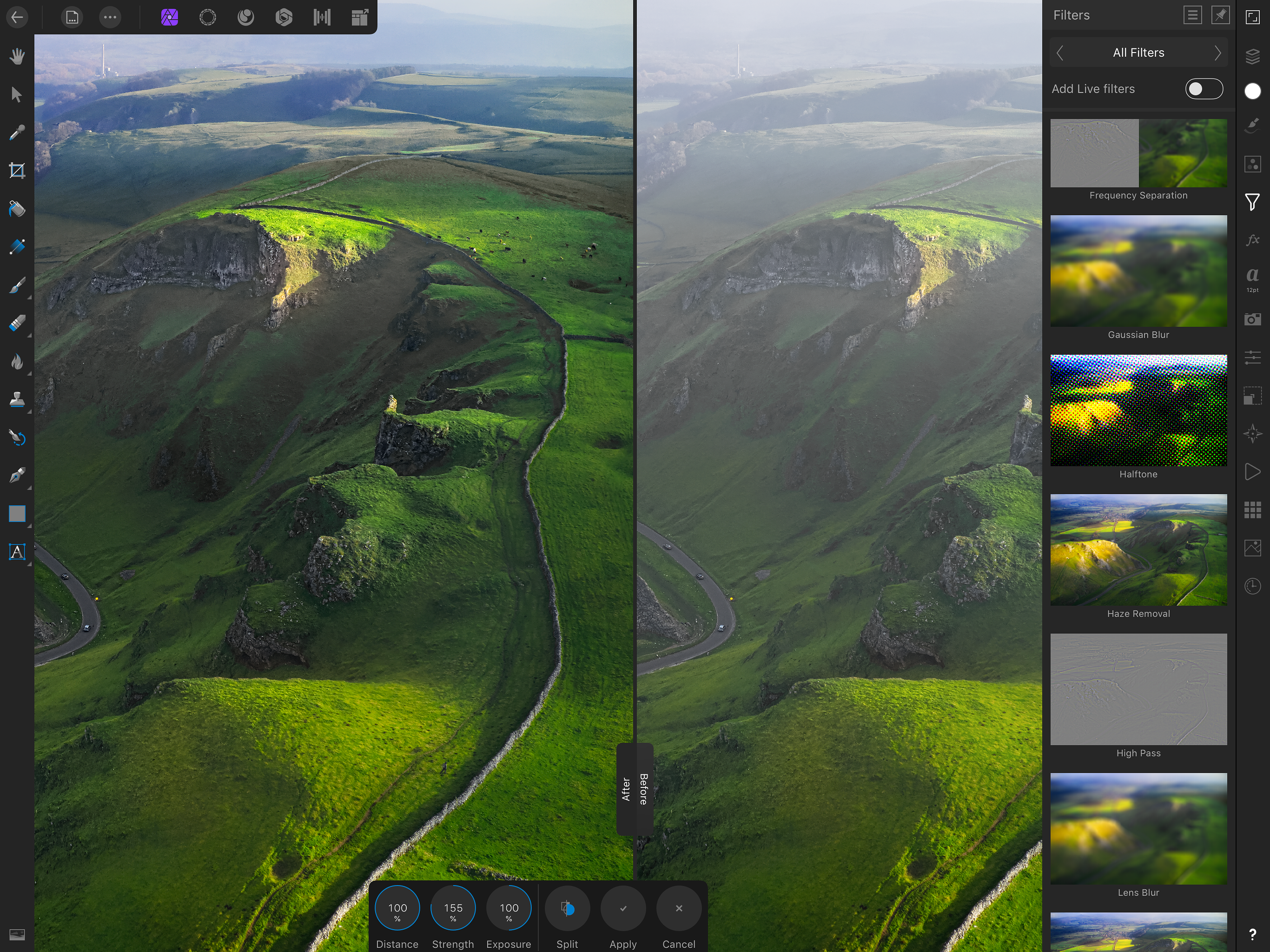Pin the Filters panel open
Screen dimensions: 1270x952
point(1220,15)
